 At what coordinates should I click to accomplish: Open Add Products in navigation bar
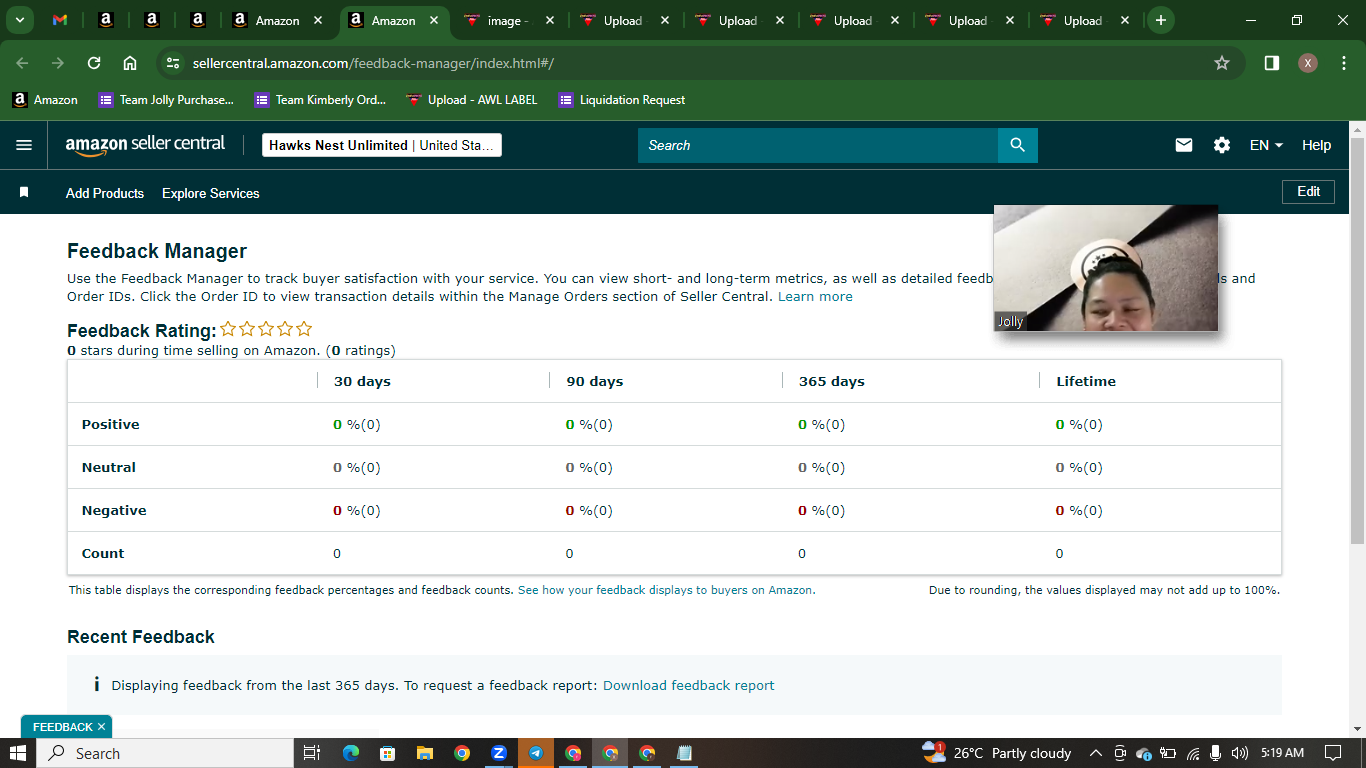(105, 193)
